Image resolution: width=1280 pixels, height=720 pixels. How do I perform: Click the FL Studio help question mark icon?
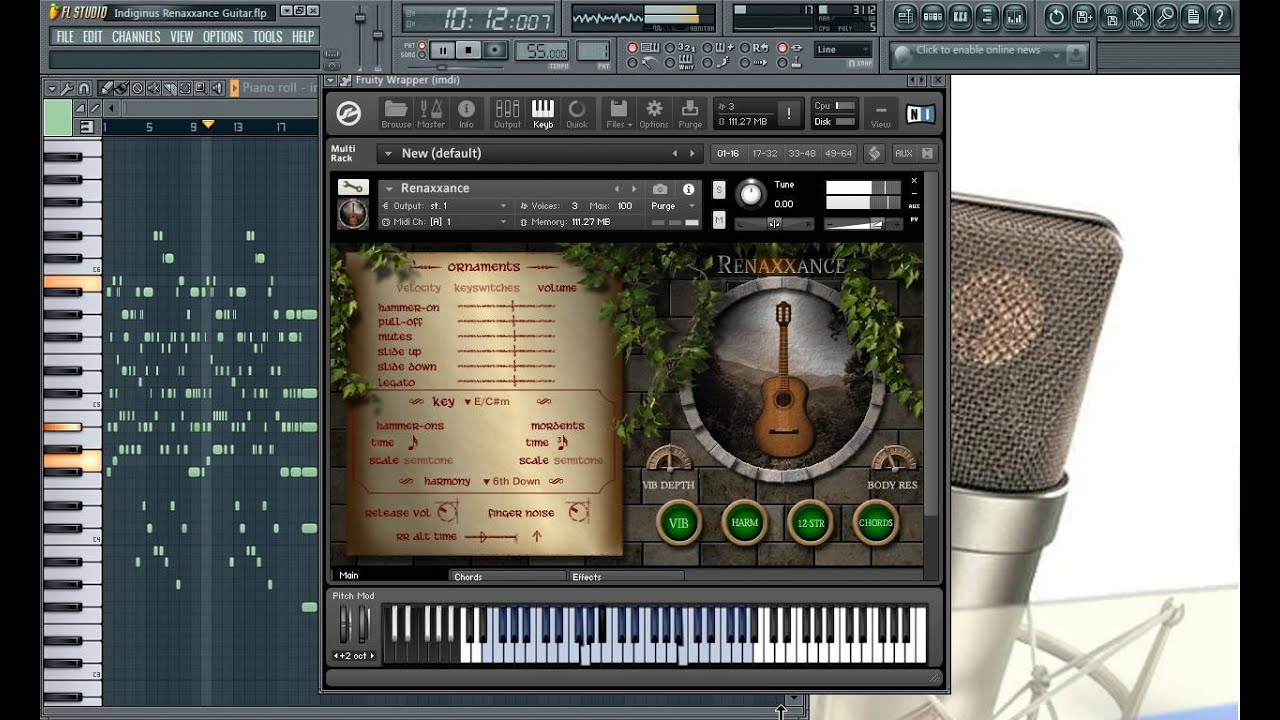click(1219, 16)
